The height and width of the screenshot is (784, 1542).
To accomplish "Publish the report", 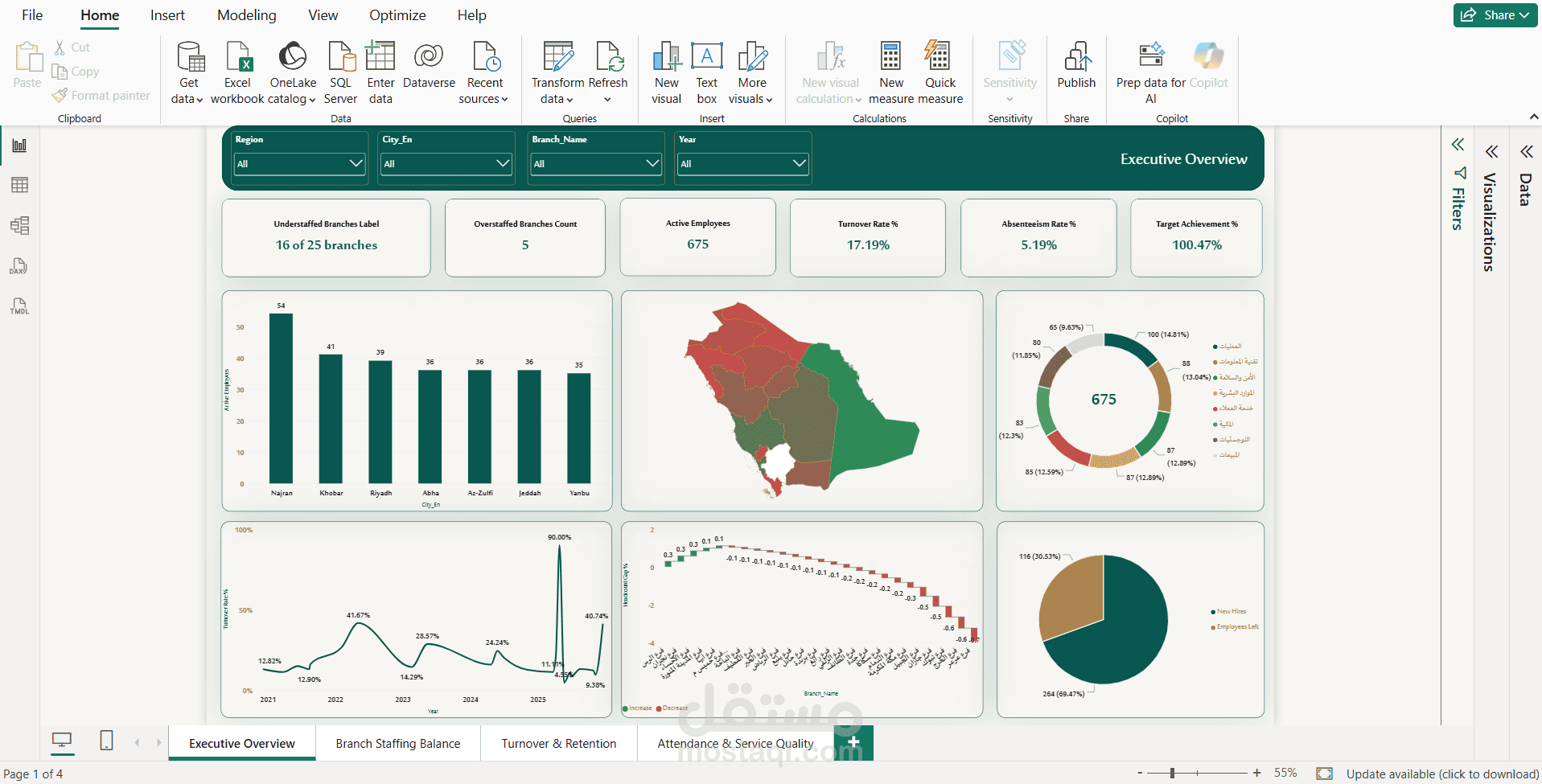I will click(1076, 66).
